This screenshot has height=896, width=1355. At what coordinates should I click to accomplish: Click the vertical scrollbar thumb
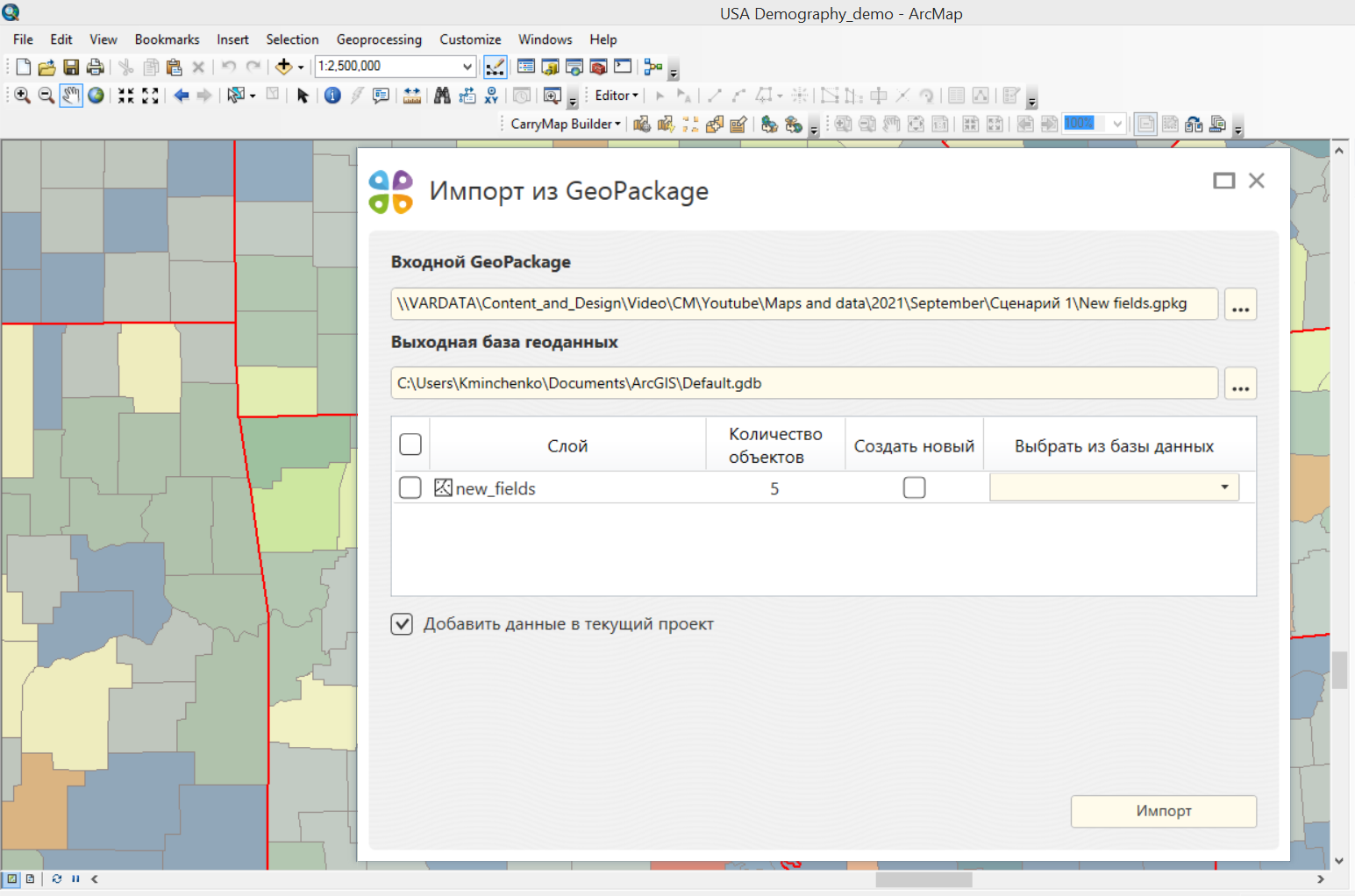(1339, 671)
